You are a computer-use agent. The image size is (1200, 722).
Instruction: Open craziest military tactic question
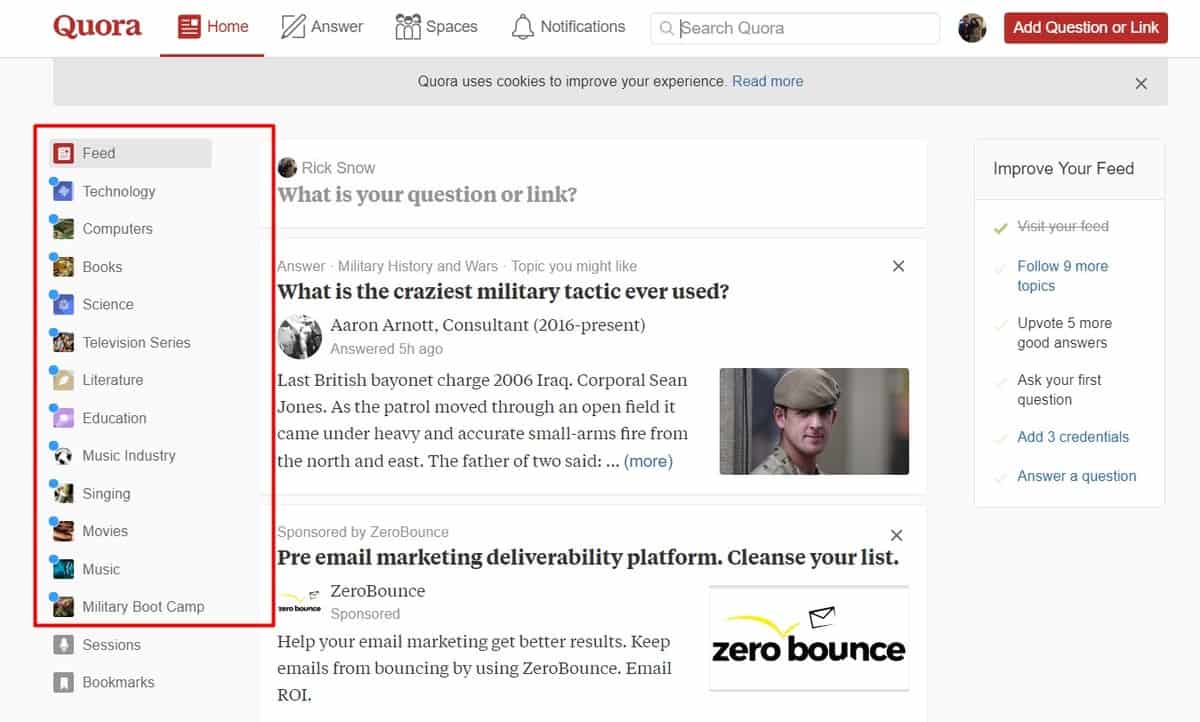503,292
